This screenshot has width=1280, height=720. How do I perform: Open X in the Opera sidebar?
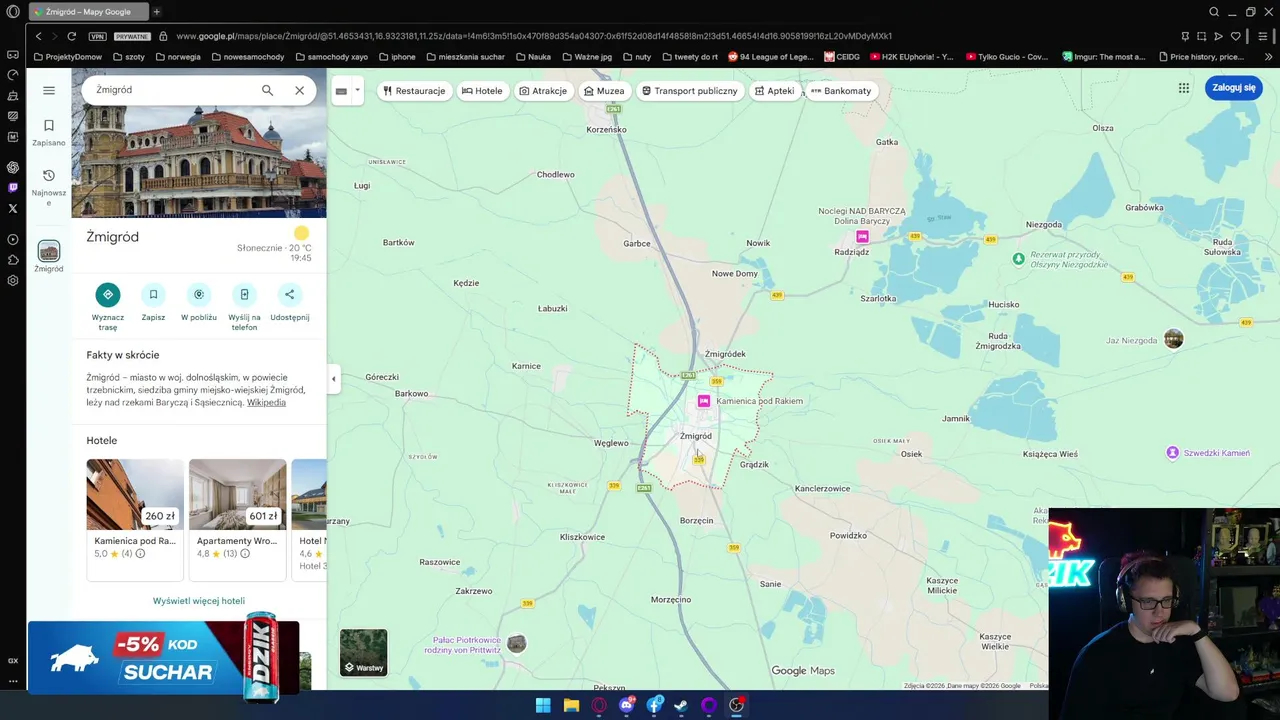point(13,208)
